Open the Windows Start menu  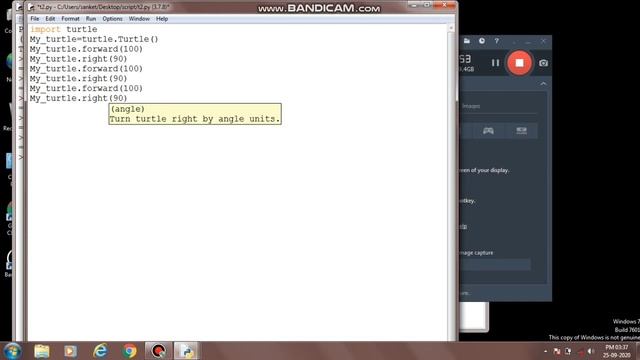click(12, 351)
